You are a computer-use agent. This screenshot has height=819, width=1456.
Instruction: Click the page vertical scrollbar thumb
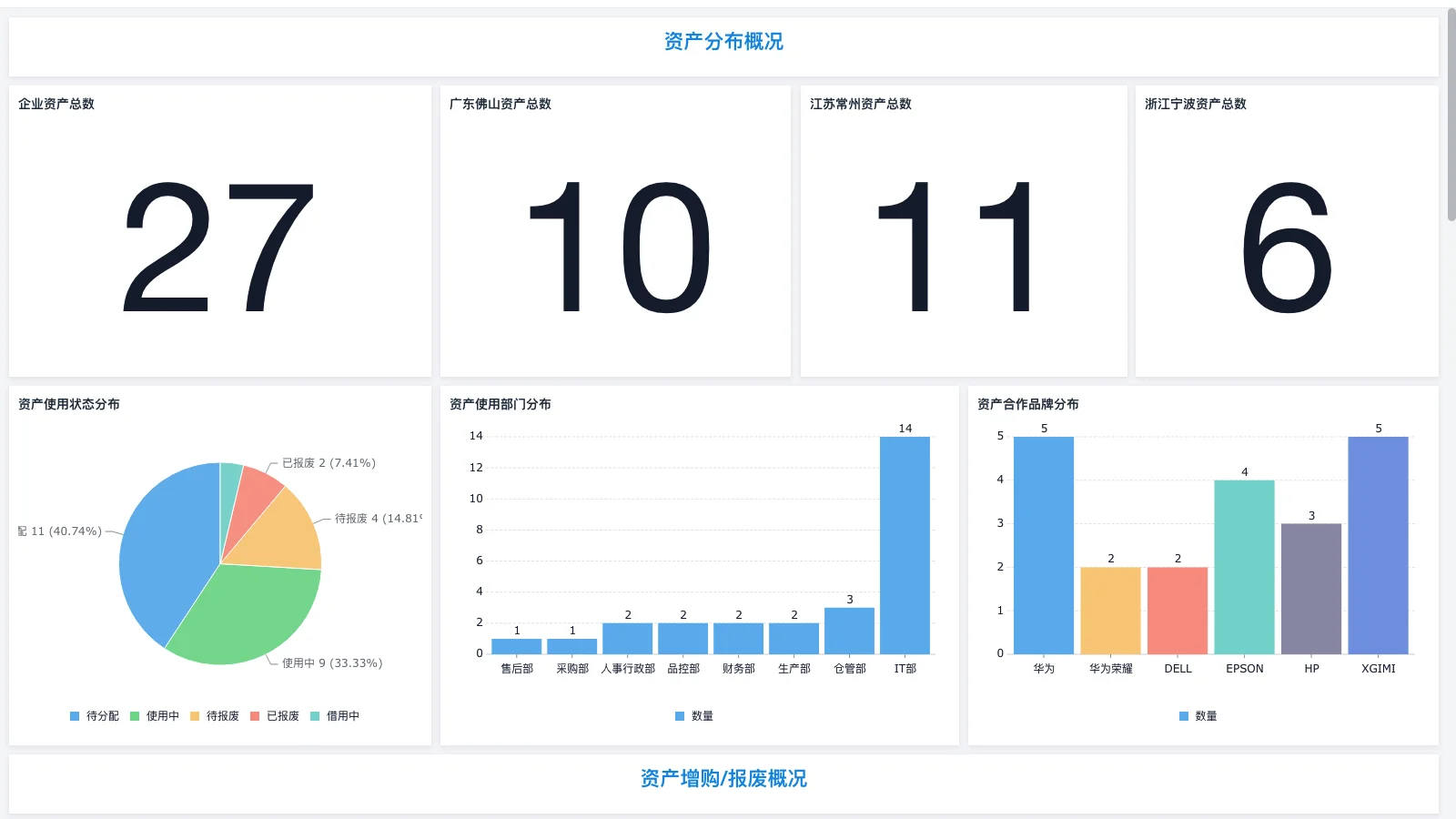coord(1451,115)
